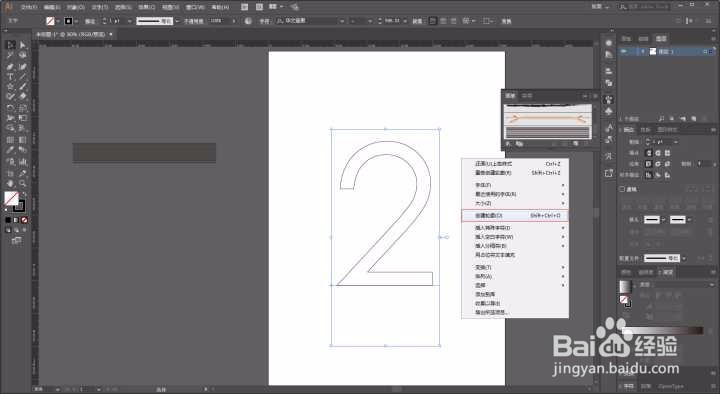Expand the 图层 1 layer arrow
720x394 pixels.
pyautogui.click(x=643, y=51)
